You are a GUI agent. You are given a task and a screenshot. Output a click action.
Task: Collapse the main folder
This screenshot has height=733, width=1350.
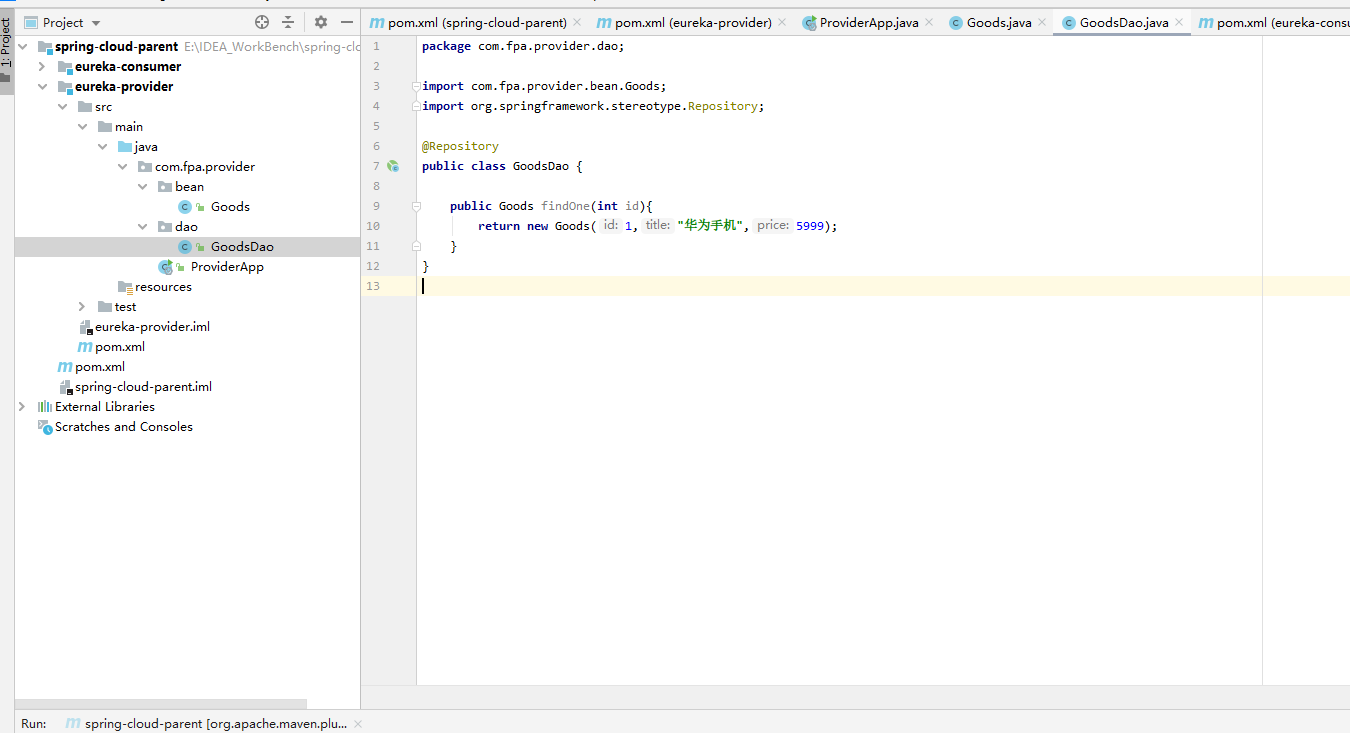pos(82,127)
